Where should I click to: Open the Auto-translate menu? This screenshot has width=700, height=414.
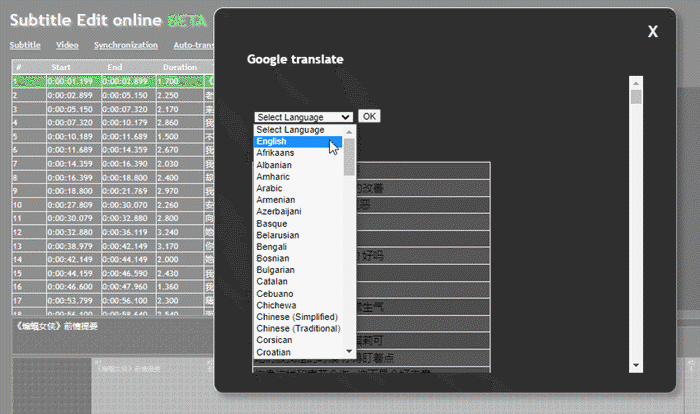(x=194, y=45)
